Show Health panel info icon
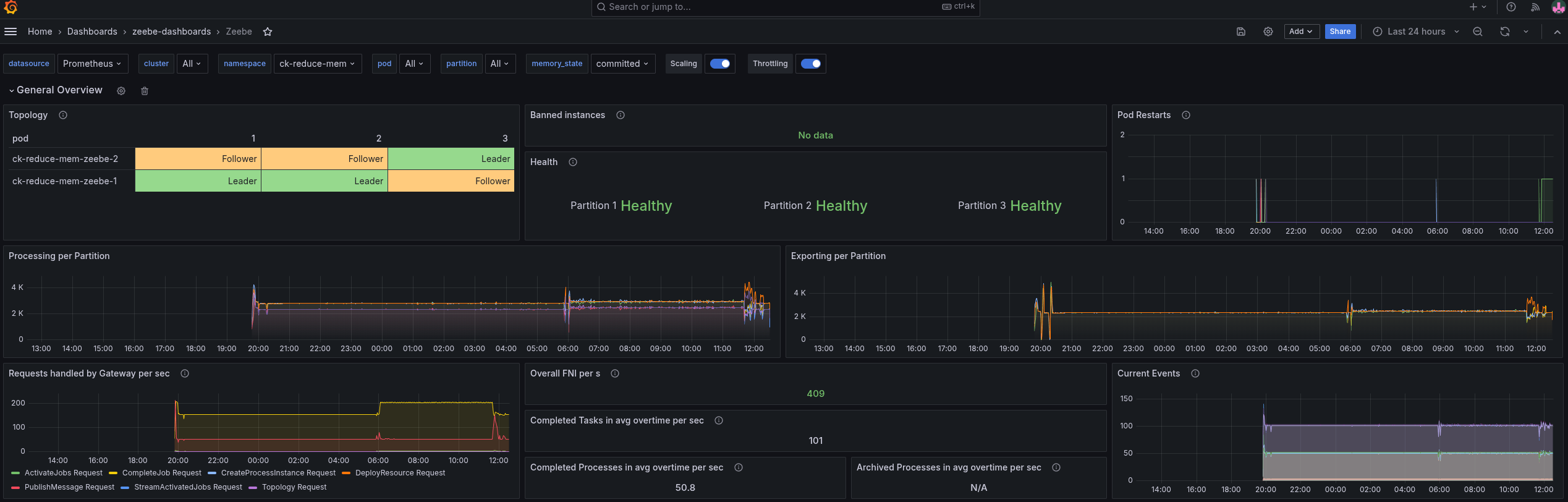Viewport: 1568px width, 502px height. (572, 162)
